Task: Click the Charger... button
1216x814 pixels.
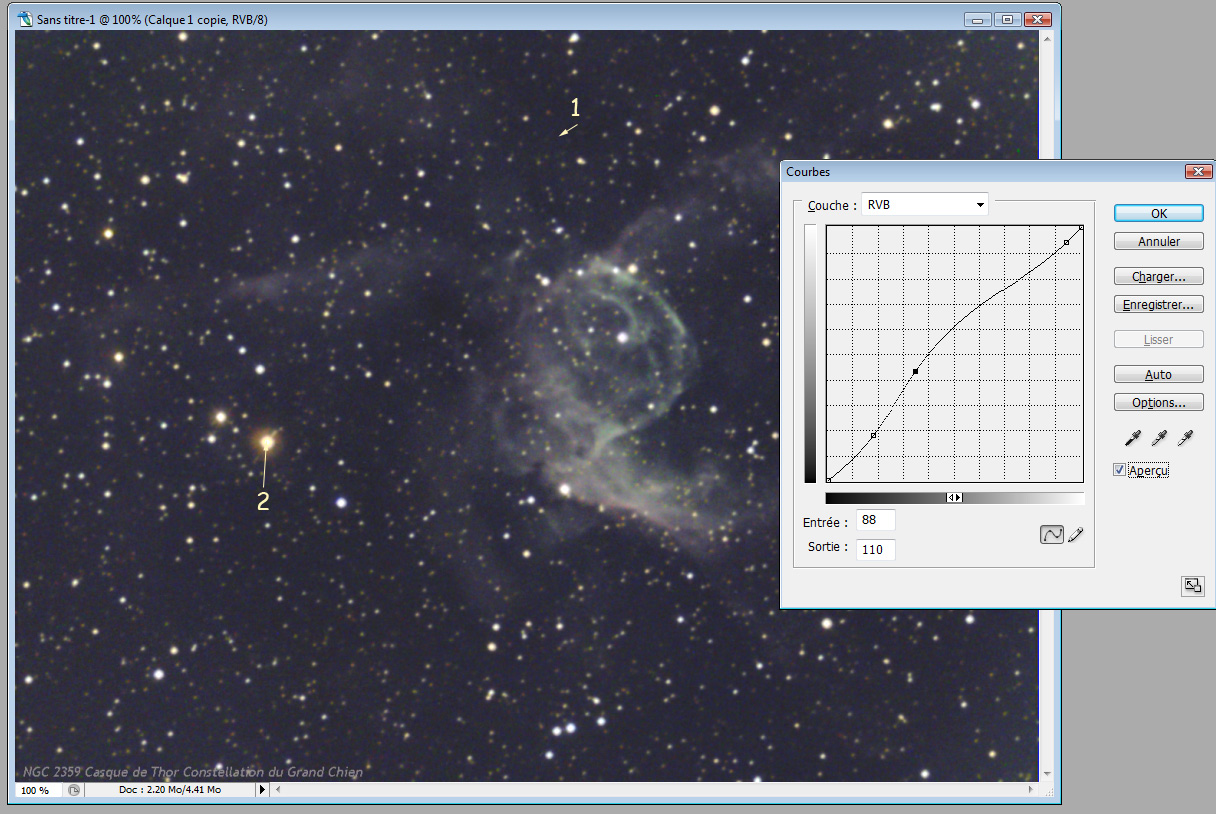Action: 1158,276
